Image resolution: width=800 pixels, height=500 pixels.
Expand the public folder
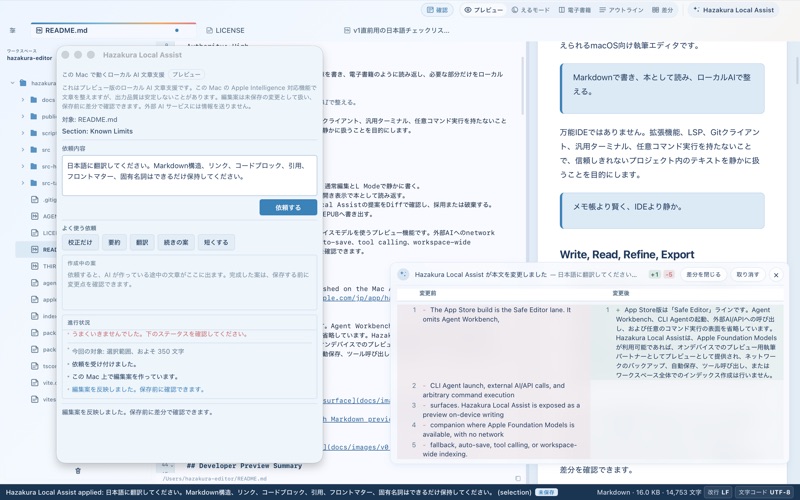pyautogui.click(x=23, y=116)
